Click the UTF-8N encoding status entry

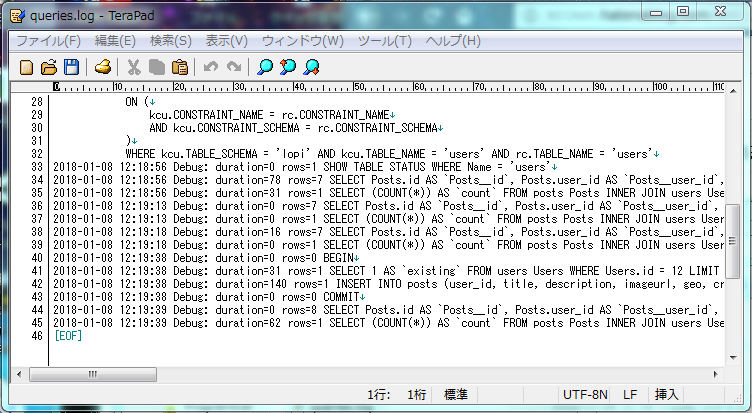click(x=585, y=395)
